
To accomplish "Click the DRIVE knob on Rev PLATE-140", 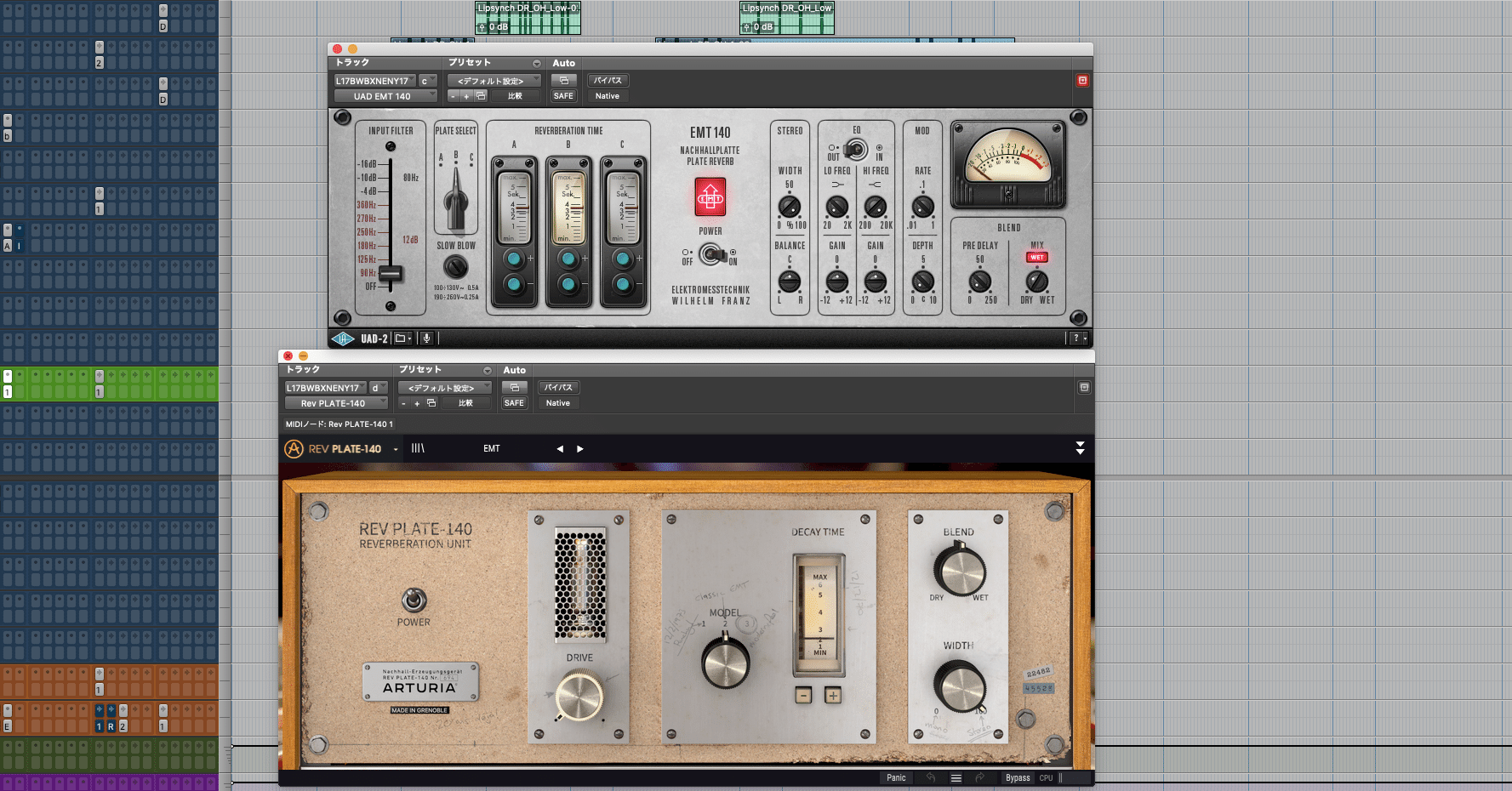I will tap(579, 695).
